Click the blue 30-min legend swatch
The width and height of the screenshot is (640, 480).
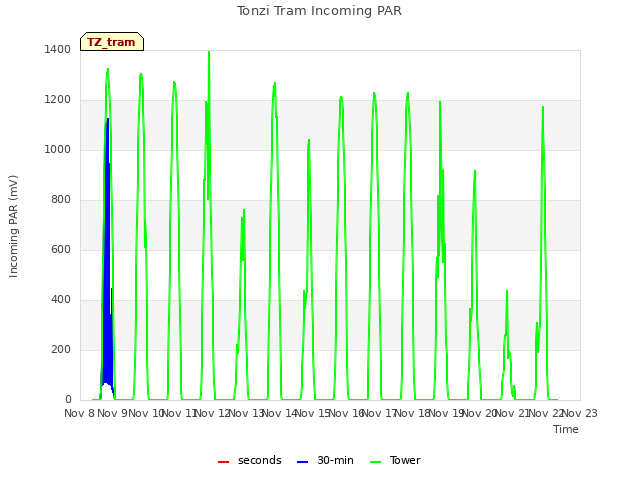pyautogui.click(x=302, y=462)
